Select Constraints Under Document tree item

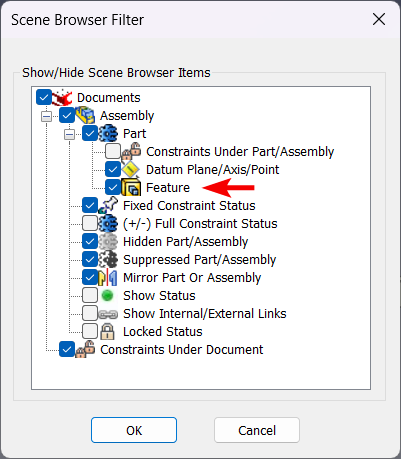[x=182, y=350]
